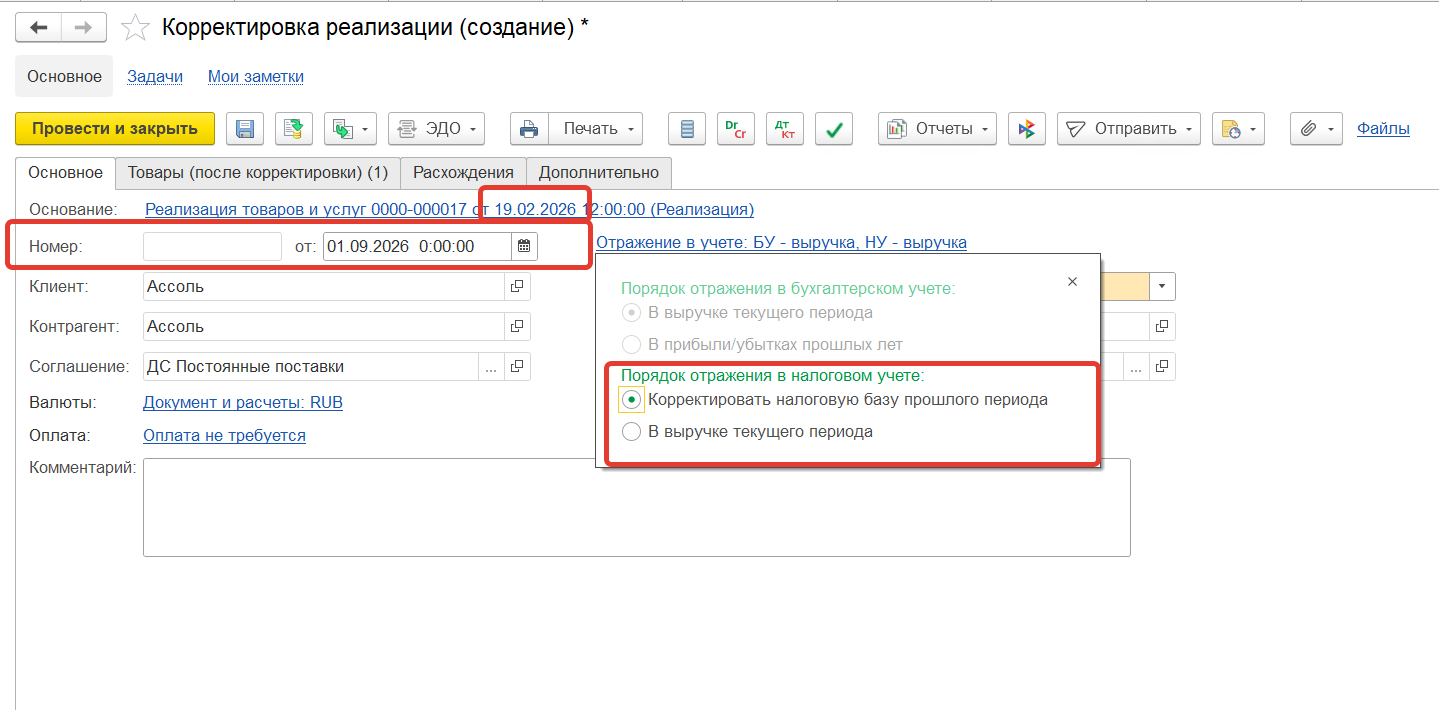Show the Дт/Кт postings icon
Viewport: 1439px width, 710px height.
785,129
